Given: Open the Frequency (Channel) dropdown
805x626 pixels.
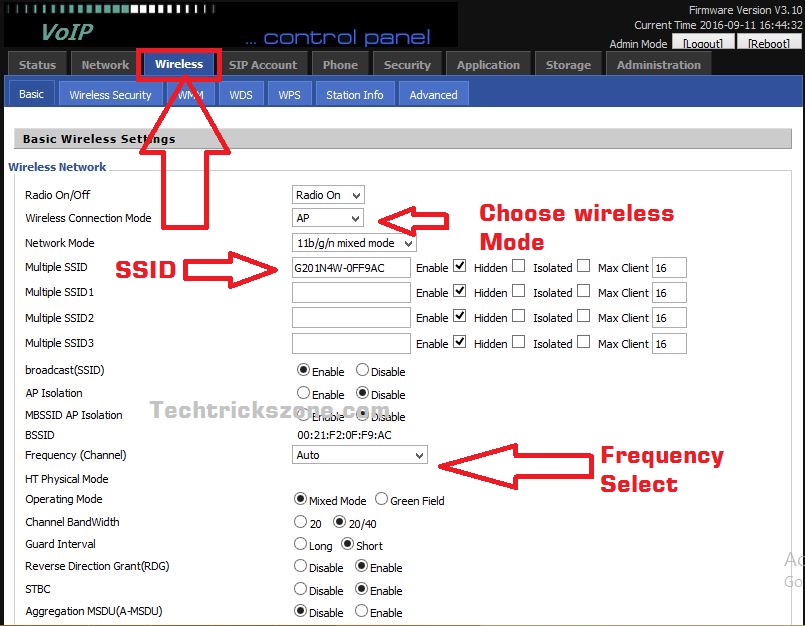Looking at the screenshot, I should coord(360,455).
